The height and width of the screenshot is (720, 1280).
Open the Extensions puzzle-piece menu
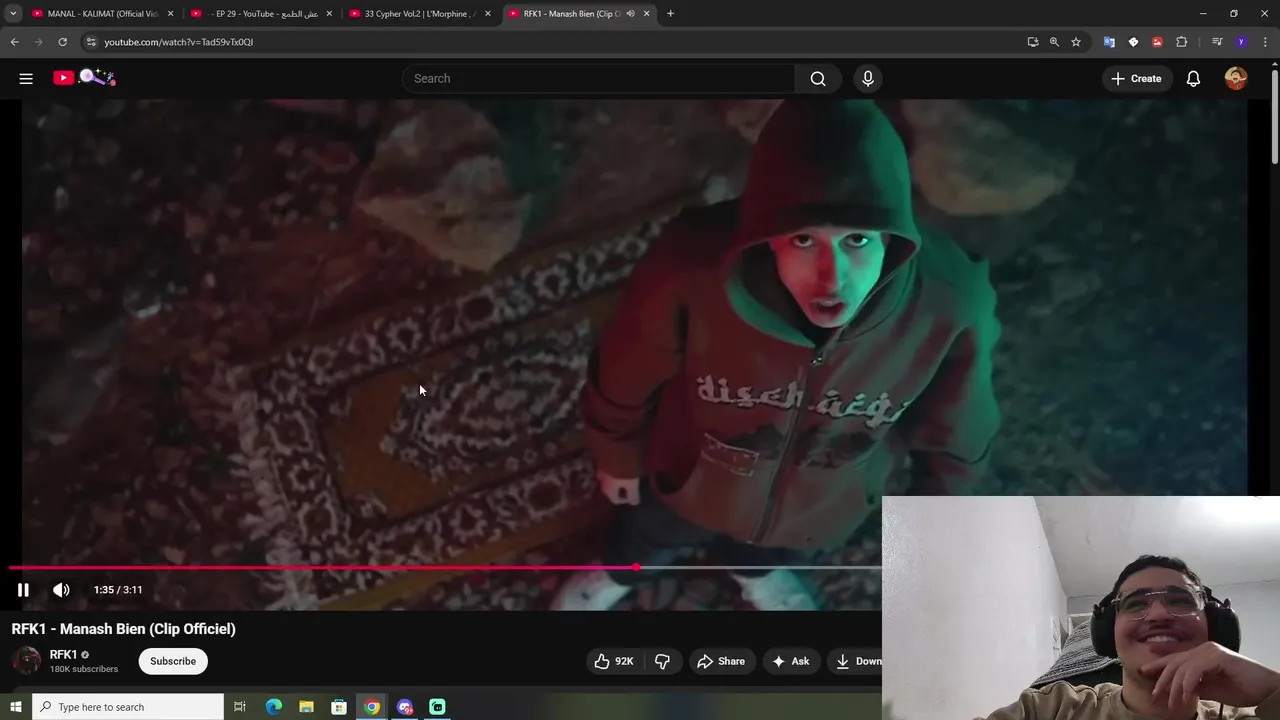click(x=1182, y=42)
